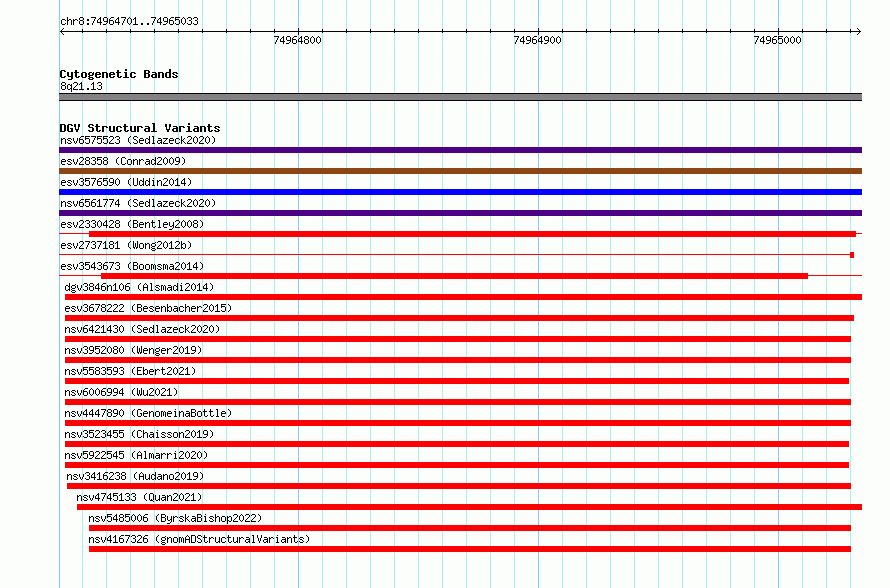Open variant esv2737181 (Wong2012b) label
890x588 pixels.
(x=126, y=245)
